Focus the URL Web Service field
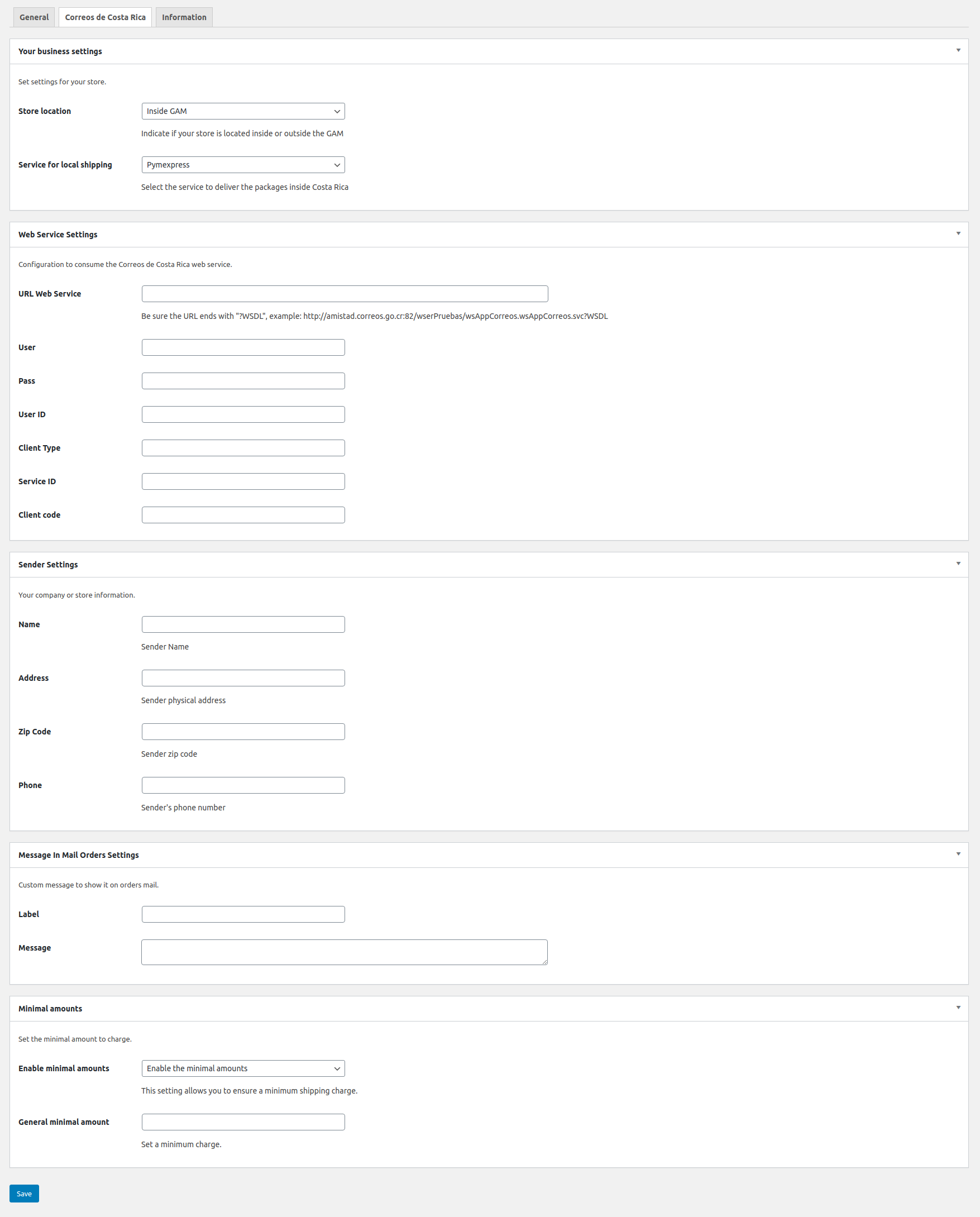Viewport: 980px width, 1217px height. [345, 294]
